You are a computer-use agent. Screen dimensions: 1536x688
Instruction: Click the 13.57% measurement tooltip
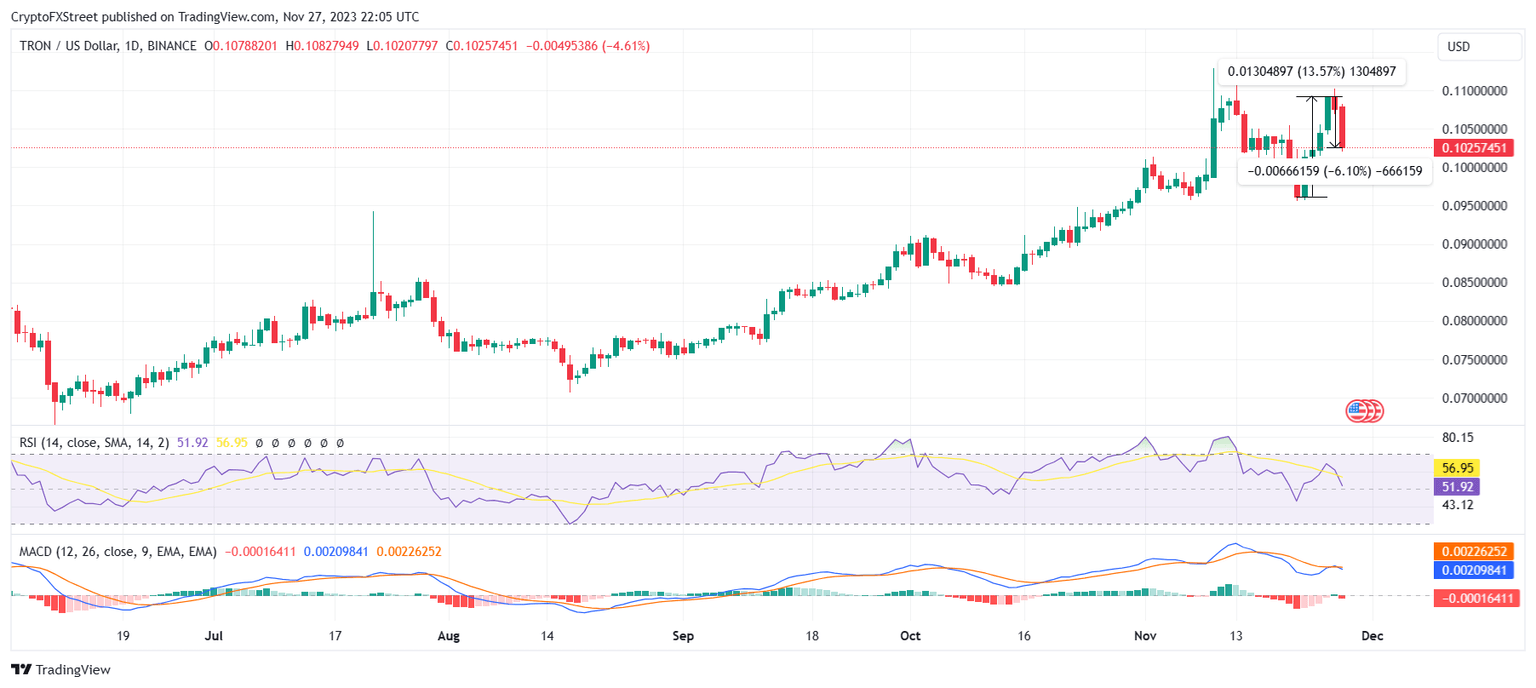point(1311,71)
